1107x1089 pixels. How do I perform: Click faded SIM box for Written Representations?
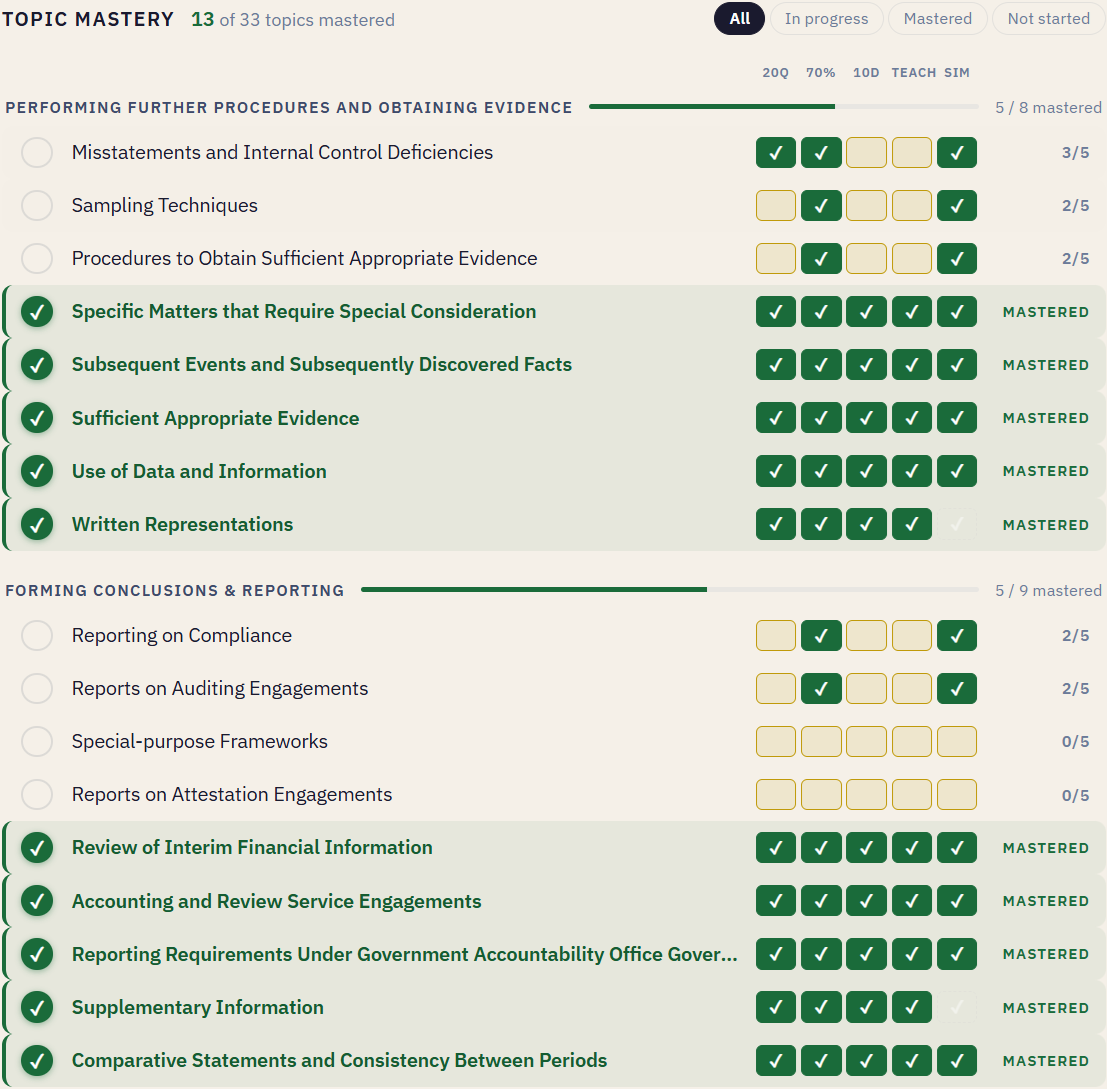[x=957, y=524]
